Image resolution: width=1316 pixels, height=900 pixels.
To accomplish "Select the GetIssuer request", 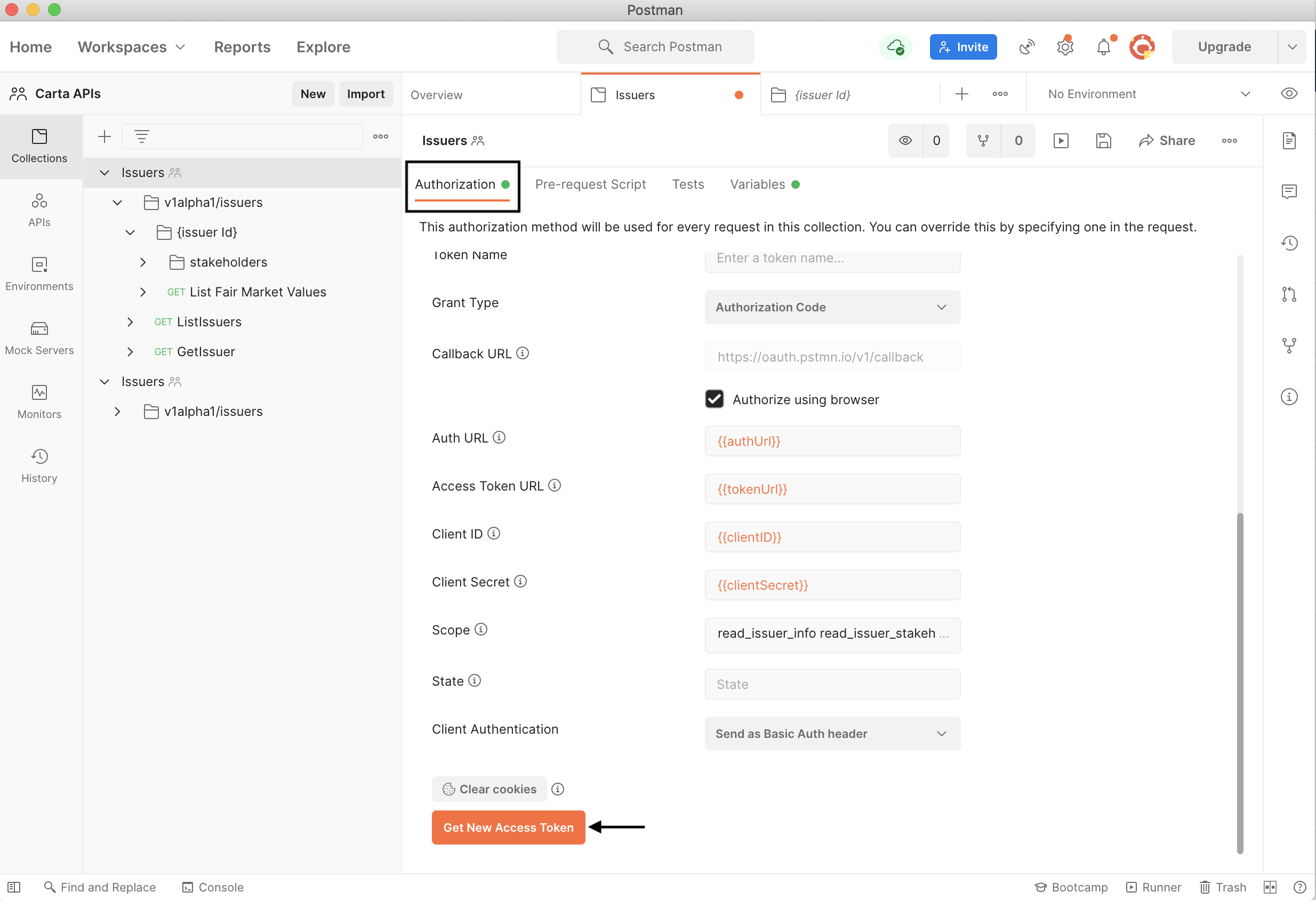I will tap(206, 352).
